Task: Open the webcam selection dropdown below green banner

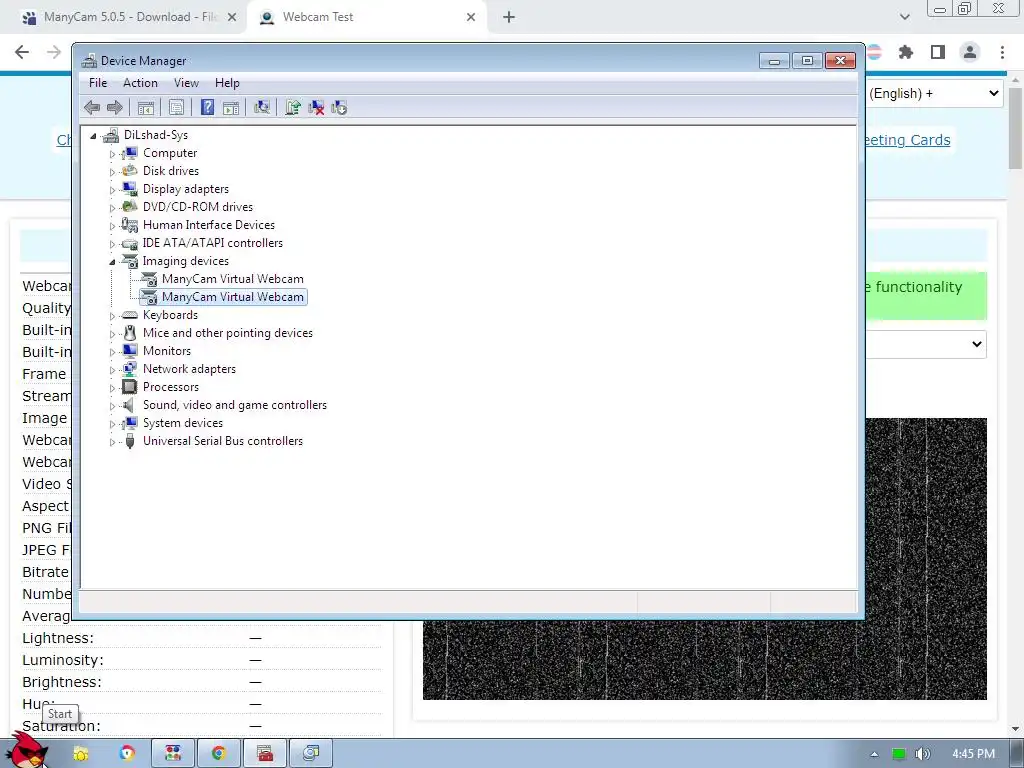Action: coord(926,344)
